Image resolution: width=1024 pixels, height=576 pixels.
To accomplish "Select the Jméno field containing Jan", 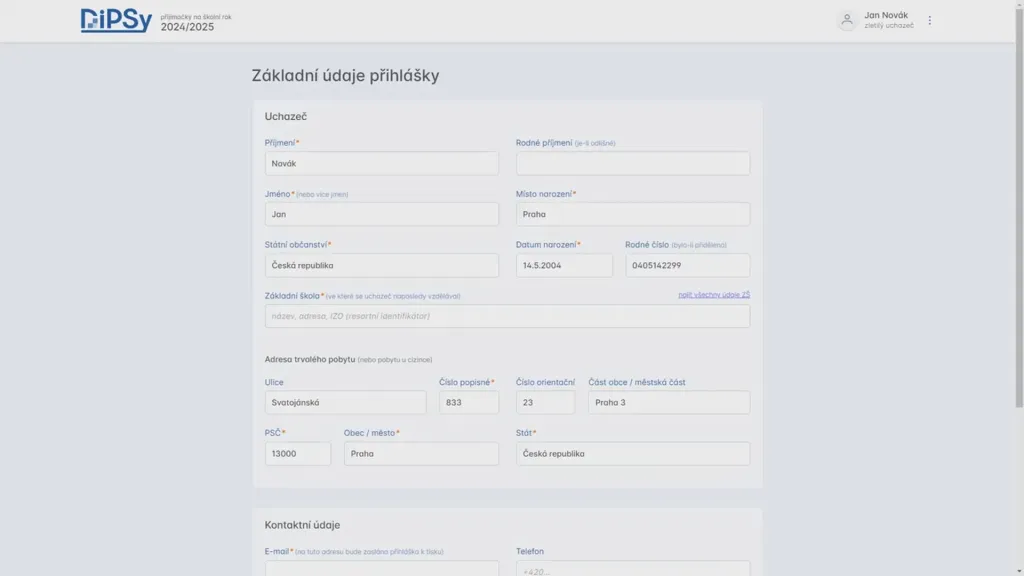I will pyautogui.click(x=381, y=214).
